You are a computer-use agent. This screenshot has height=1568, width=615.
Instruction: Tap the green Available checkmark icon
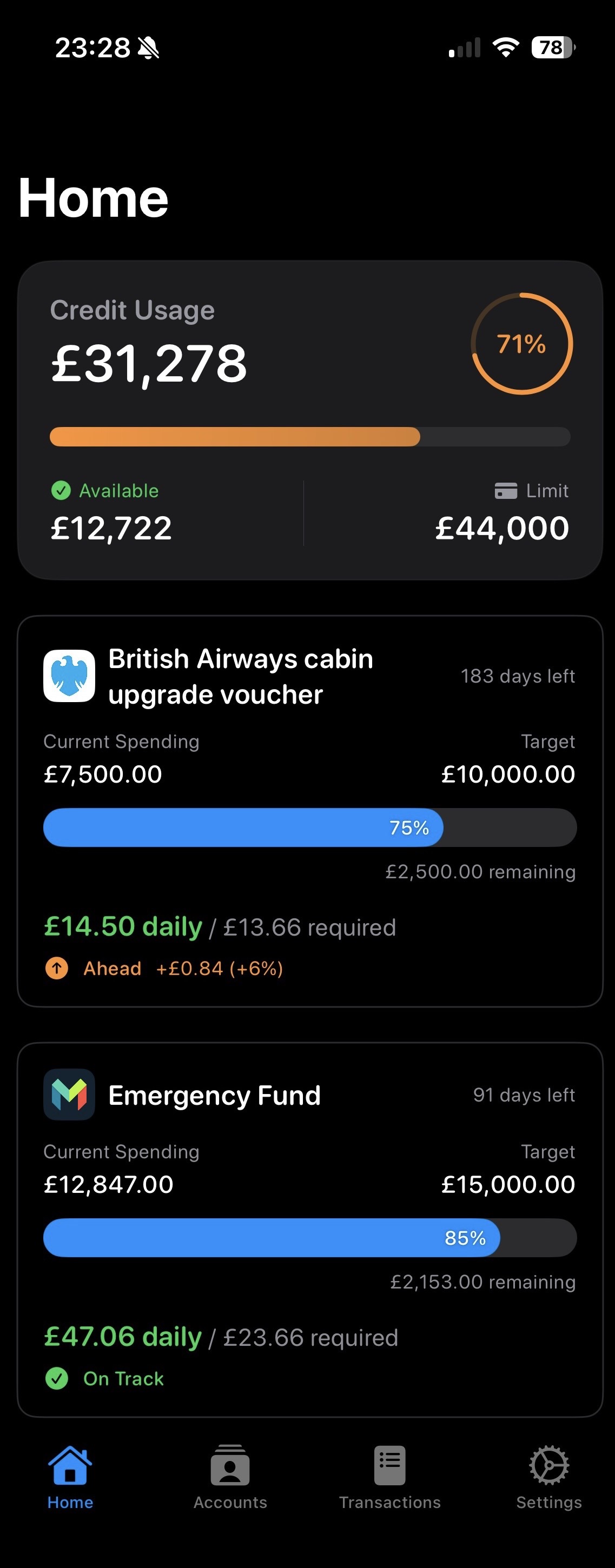pyautogui.click(x=61, y=490)
